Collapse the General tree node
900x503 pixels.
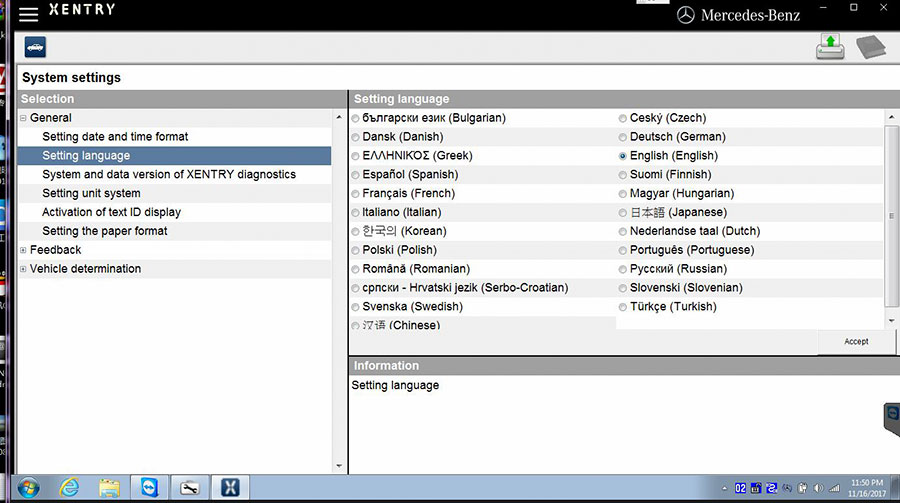(x=23, y=118)
